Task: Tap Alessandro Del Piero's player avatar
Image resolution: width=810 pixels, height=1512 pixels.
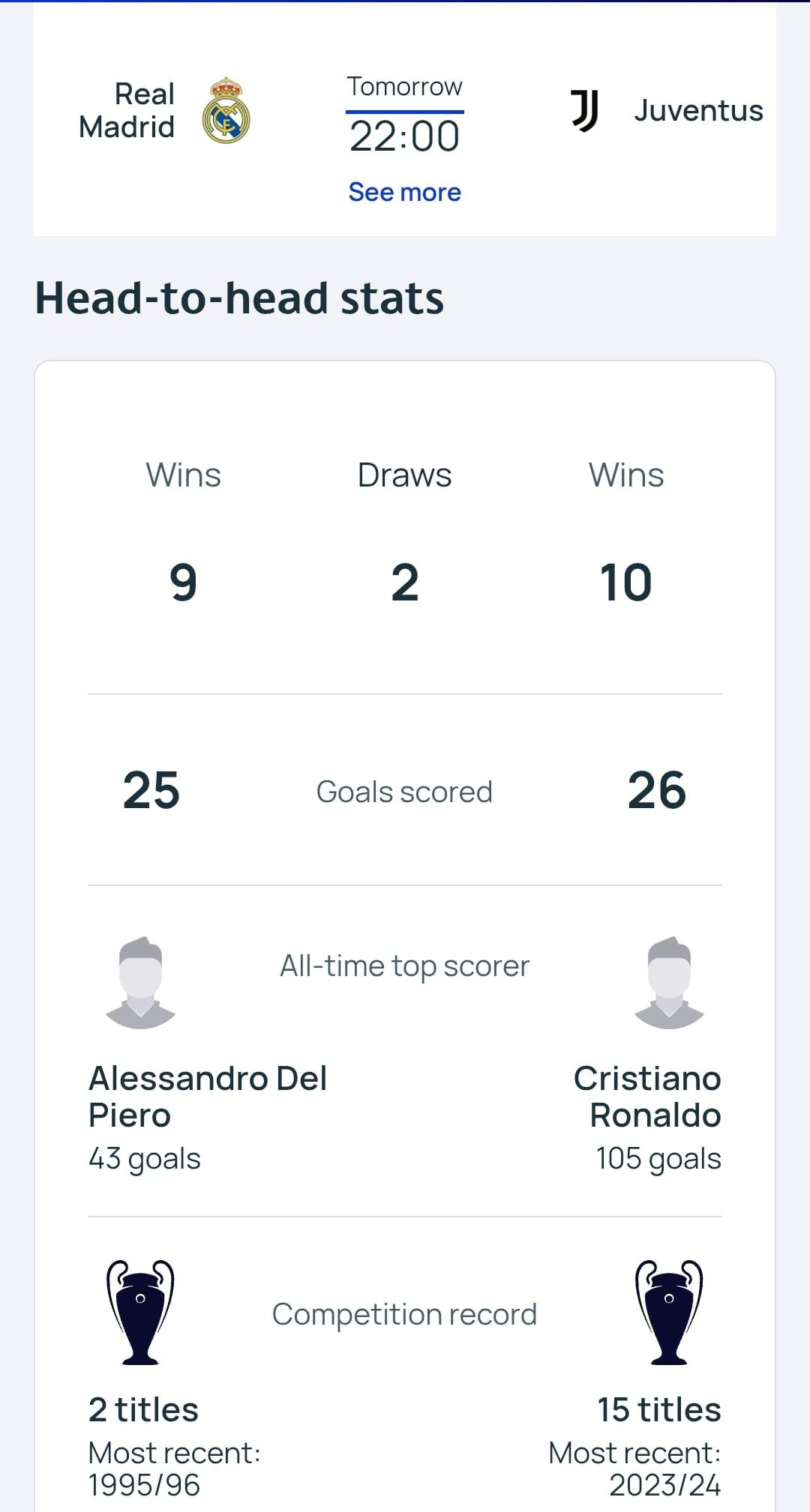Action: coord(141,983)
